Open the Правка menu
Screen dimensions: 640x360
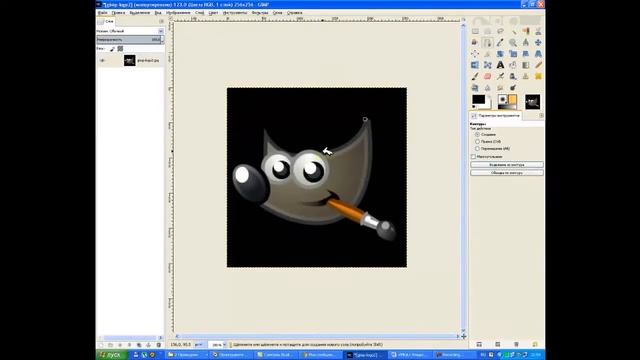point(118,13)
